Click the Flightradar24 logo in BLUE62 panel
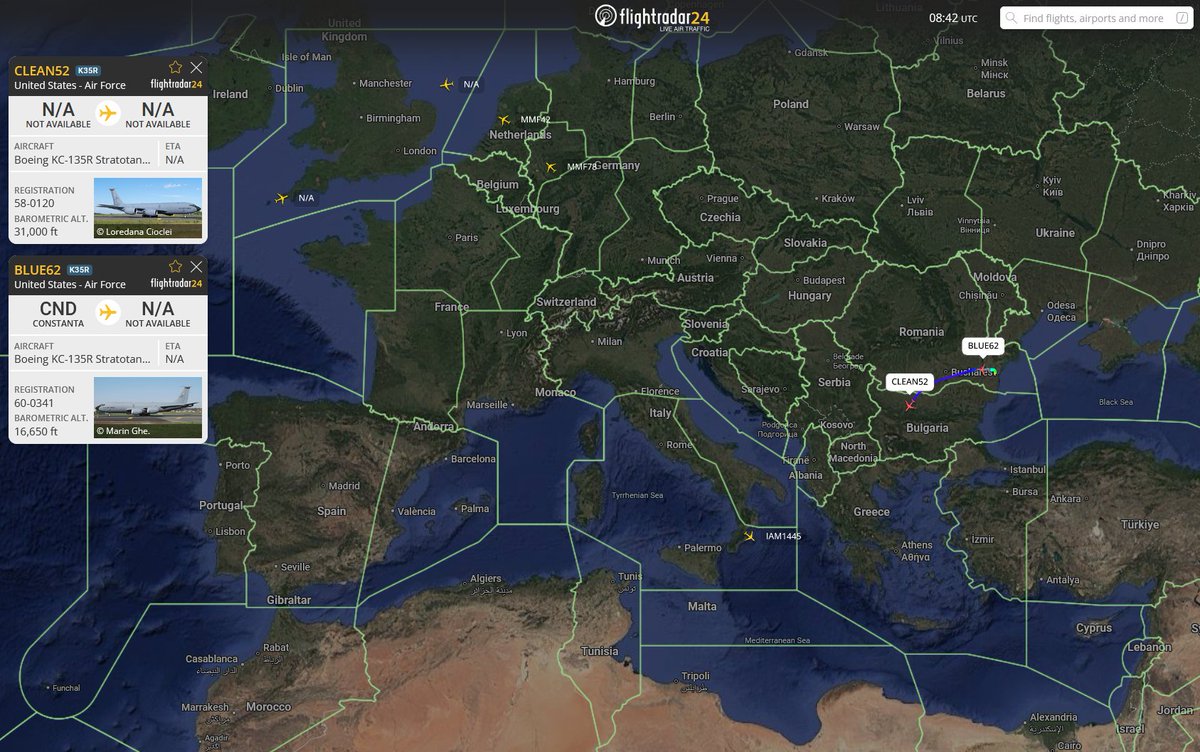Screen dimensions: 1200x752 point(176,284)
